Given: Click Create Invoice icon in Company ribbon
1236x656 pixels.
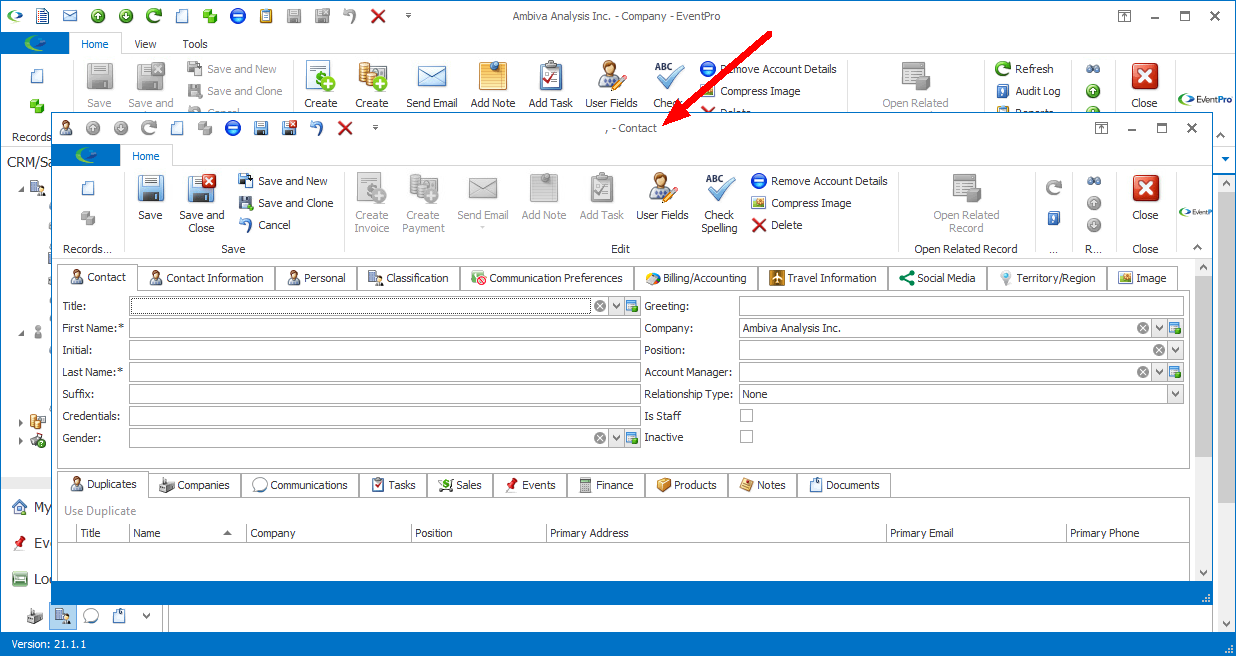Looking at the screenshot, I should [x=320, y=76].
